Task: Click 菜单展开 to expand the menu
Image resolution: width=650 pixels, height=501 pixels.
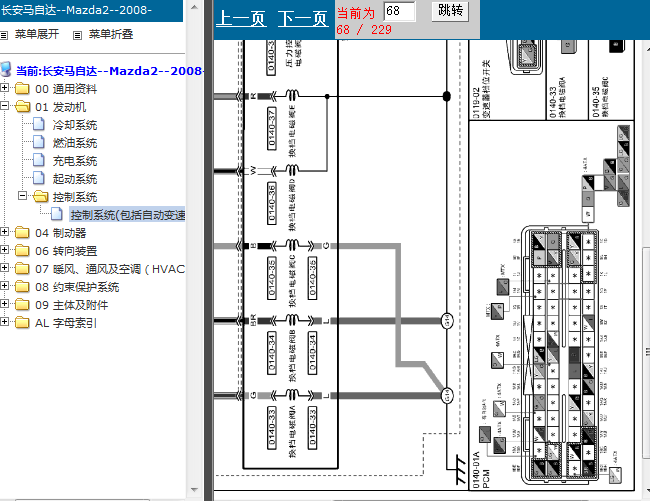Action: pyautogui.click(x=37, y=34)
